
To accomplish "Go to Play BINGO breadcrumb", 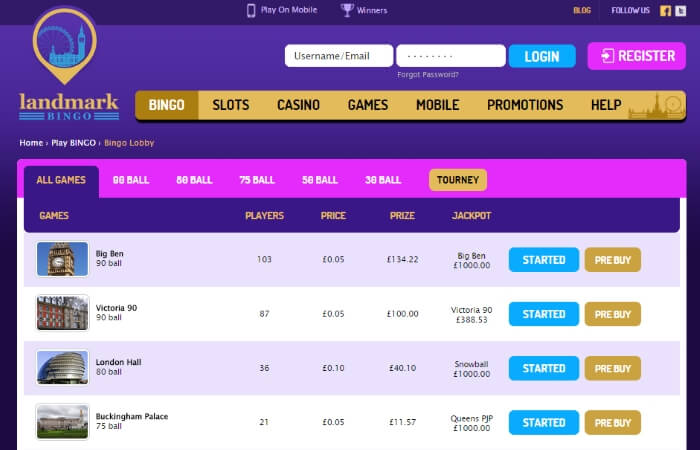I will coord(73,143).
